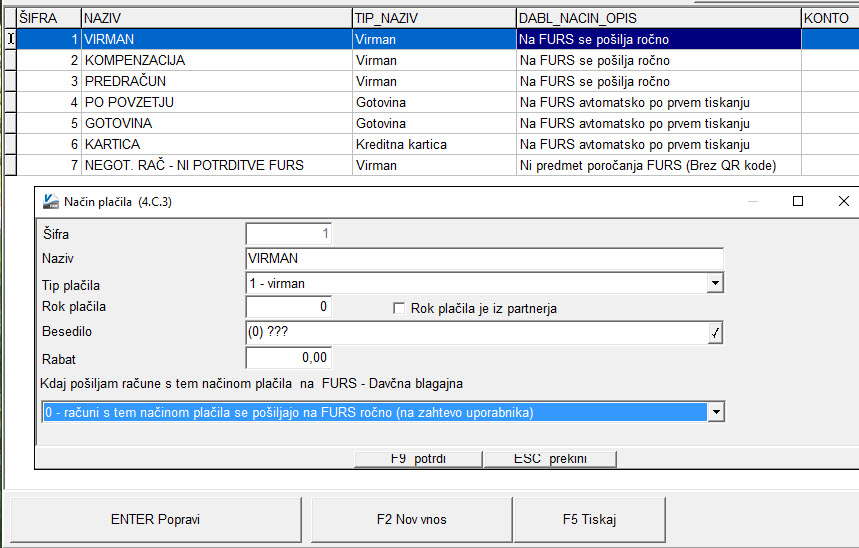Select the PO POVZETJU row
Image resolution: width=859 pixels, height=548 pixels.
point(438,102)
